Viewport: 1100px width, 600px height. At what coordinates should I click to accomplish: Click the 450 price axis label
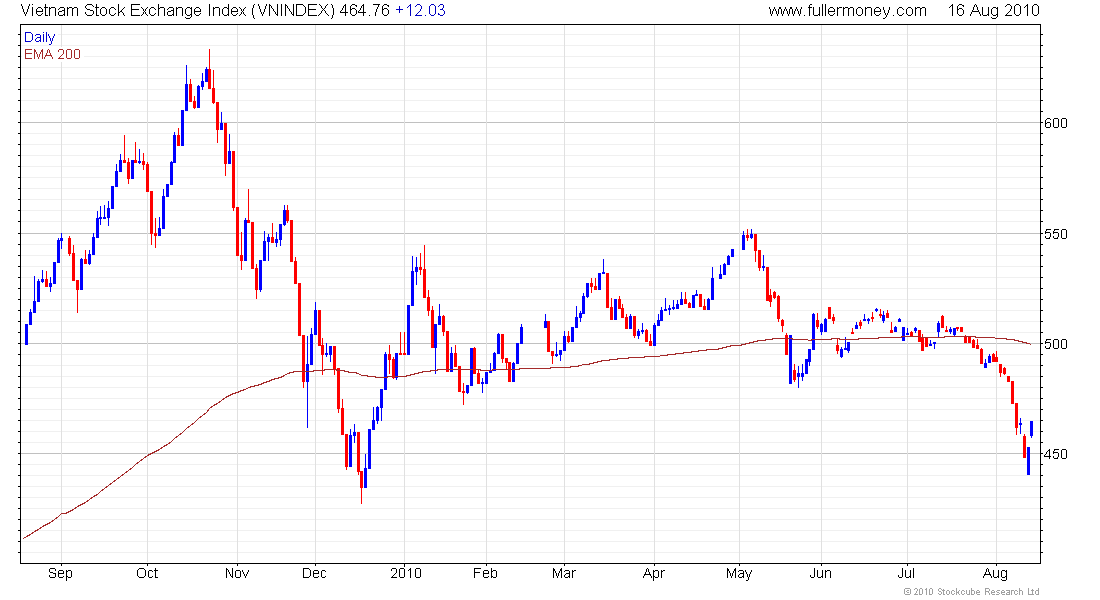tap(1056, 454)
